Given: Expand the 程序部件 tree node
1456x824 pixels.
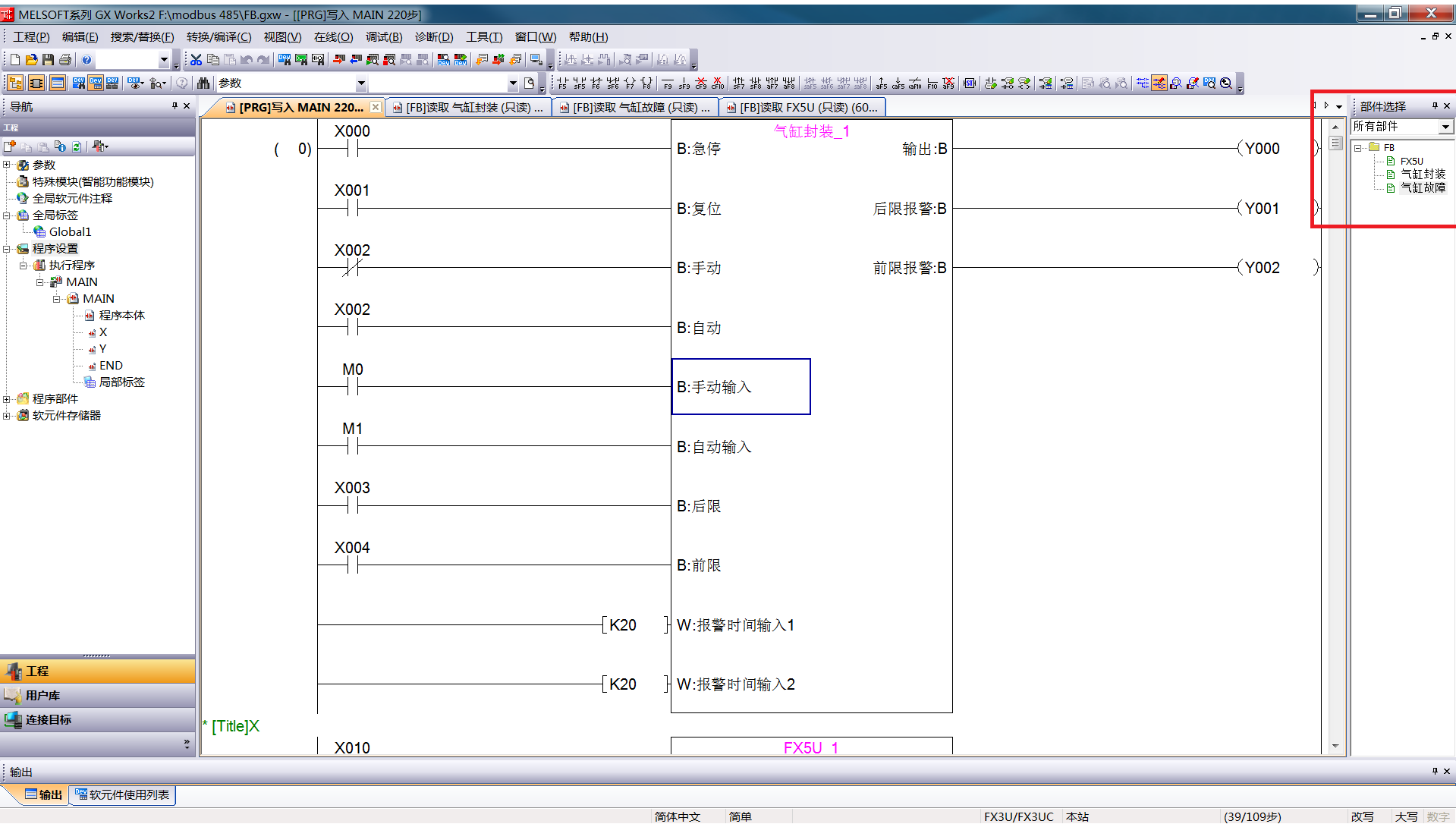Looking at the screenshot, I should coord(7,399).
